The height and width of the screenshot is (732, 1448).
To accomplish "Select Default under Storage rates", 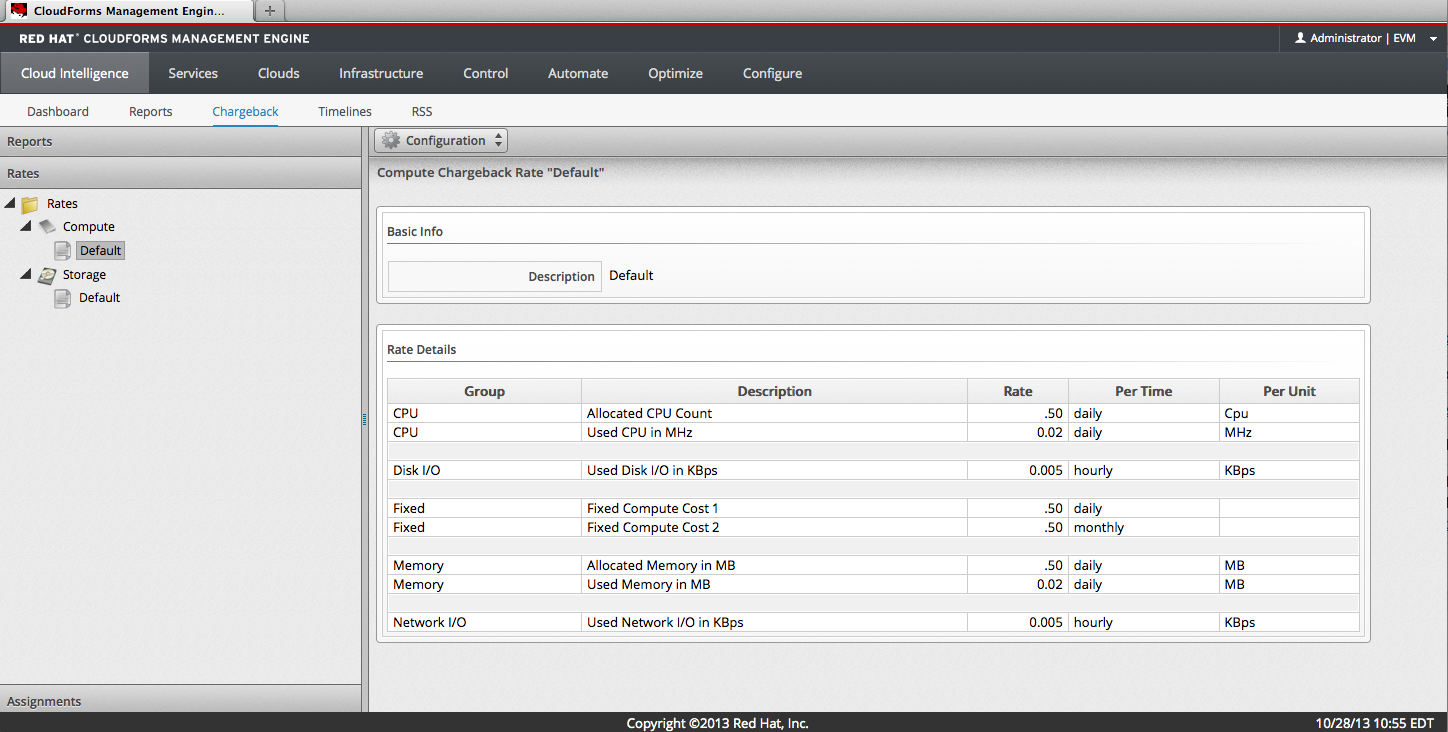I will [99, 298].
